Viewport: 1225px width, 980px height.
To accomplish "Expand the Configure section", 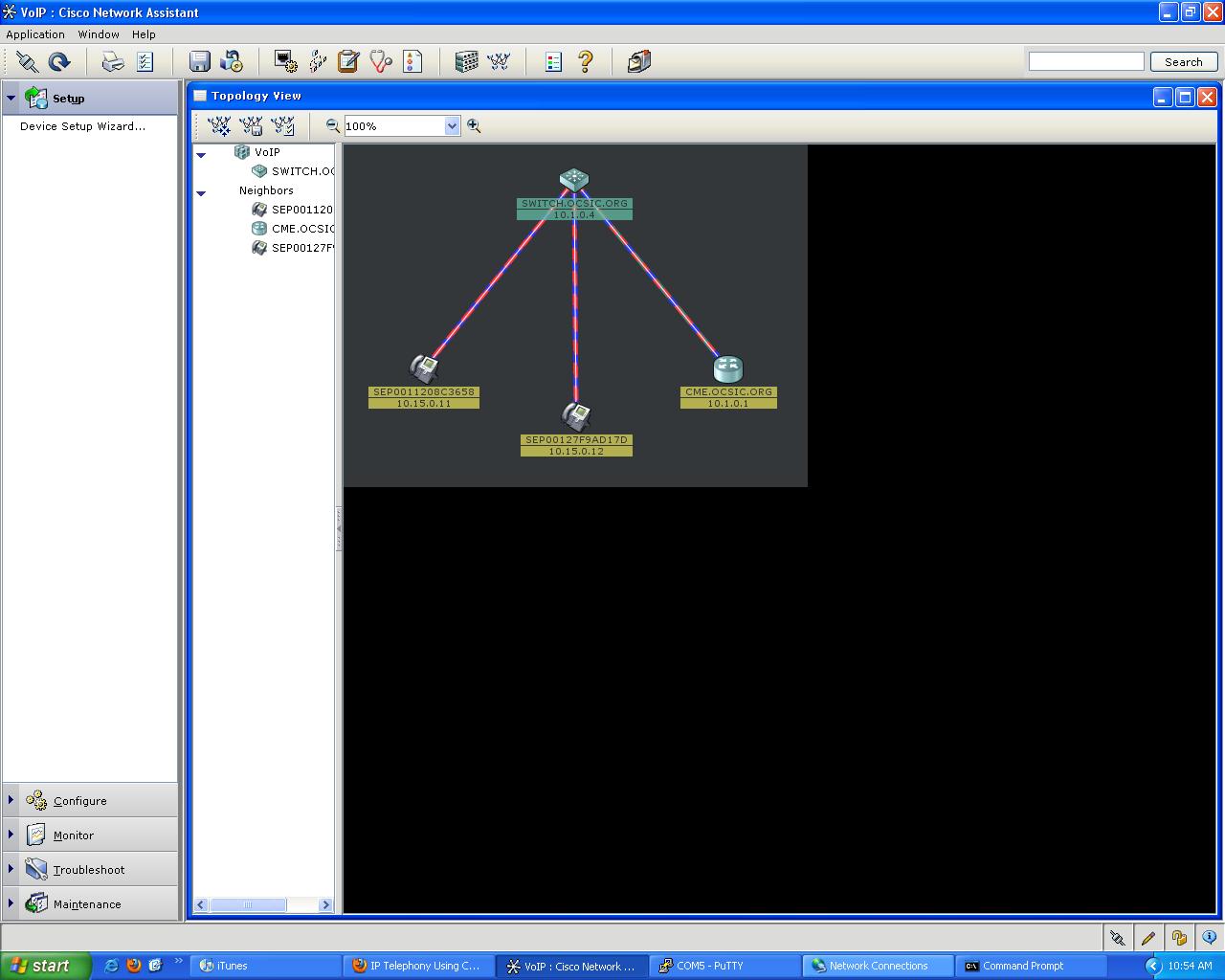I will [11, 800].
